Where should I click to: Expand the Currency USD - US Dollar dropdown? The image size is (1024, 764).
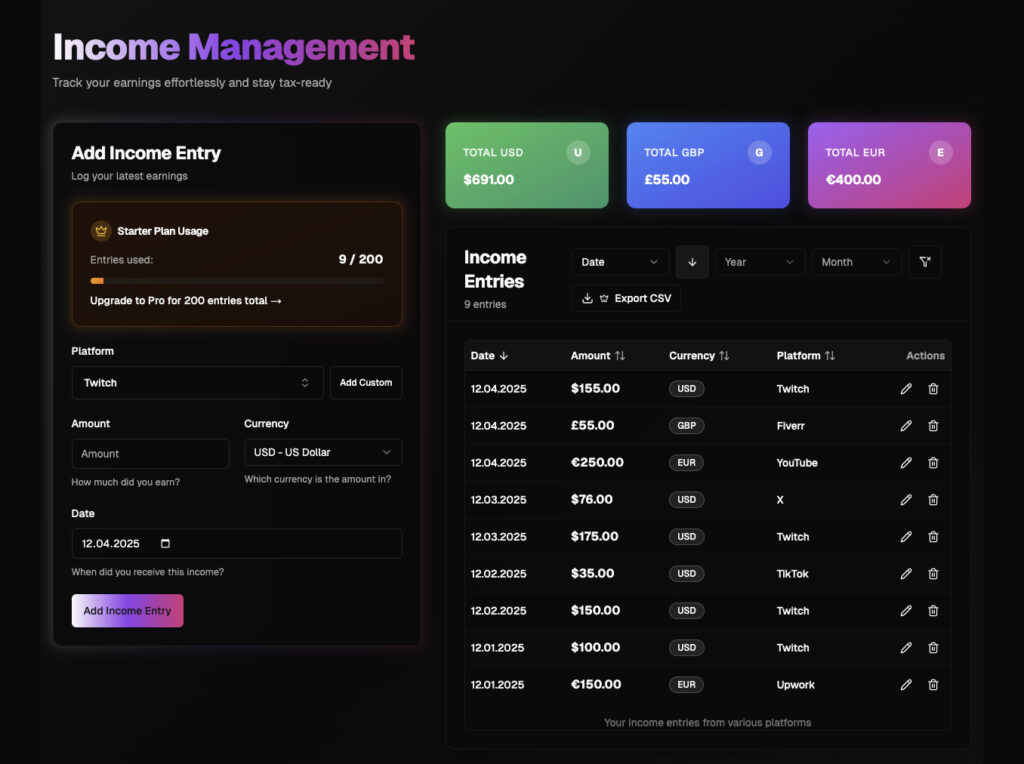coord(323,452)
